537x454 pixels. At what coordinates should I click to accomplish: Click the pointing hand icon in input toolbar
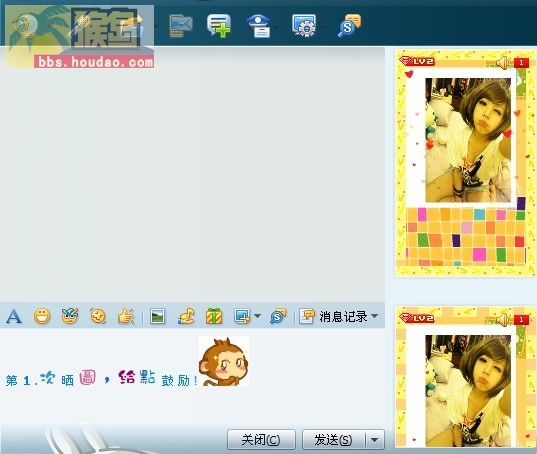pos(126,316)
